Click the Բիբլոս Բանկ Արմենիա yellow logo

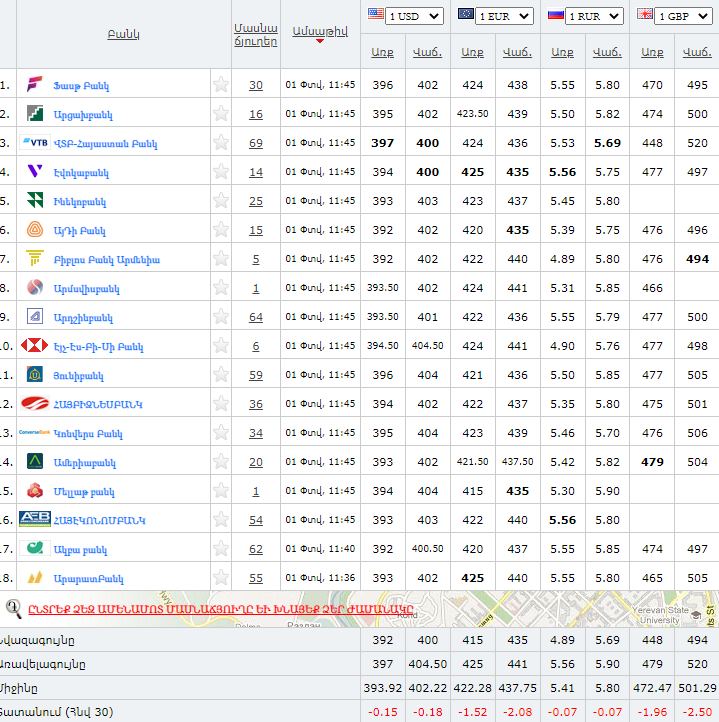point(35,258)
